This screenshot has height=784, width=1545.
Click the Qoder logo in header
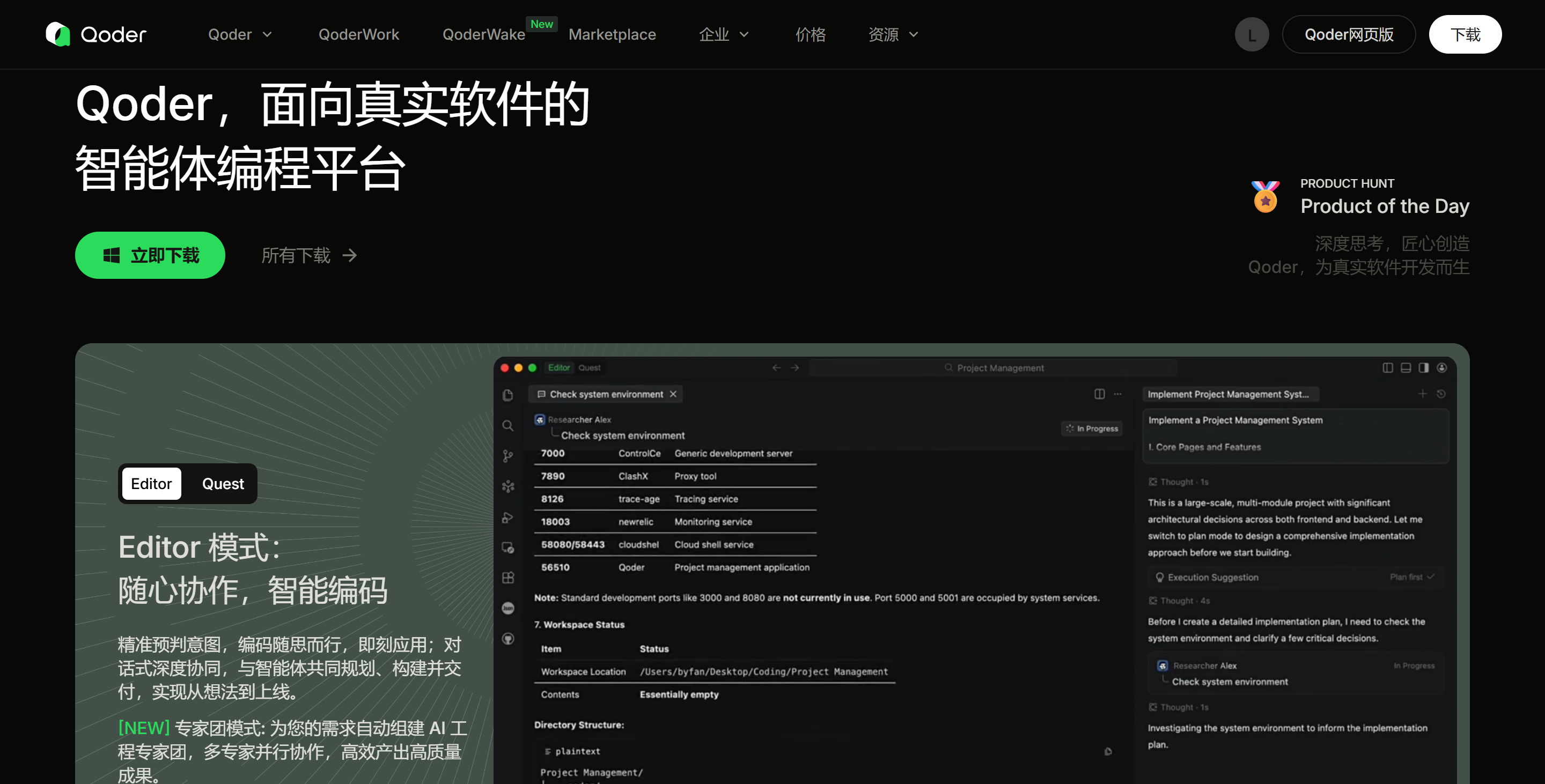coord(96,34)
